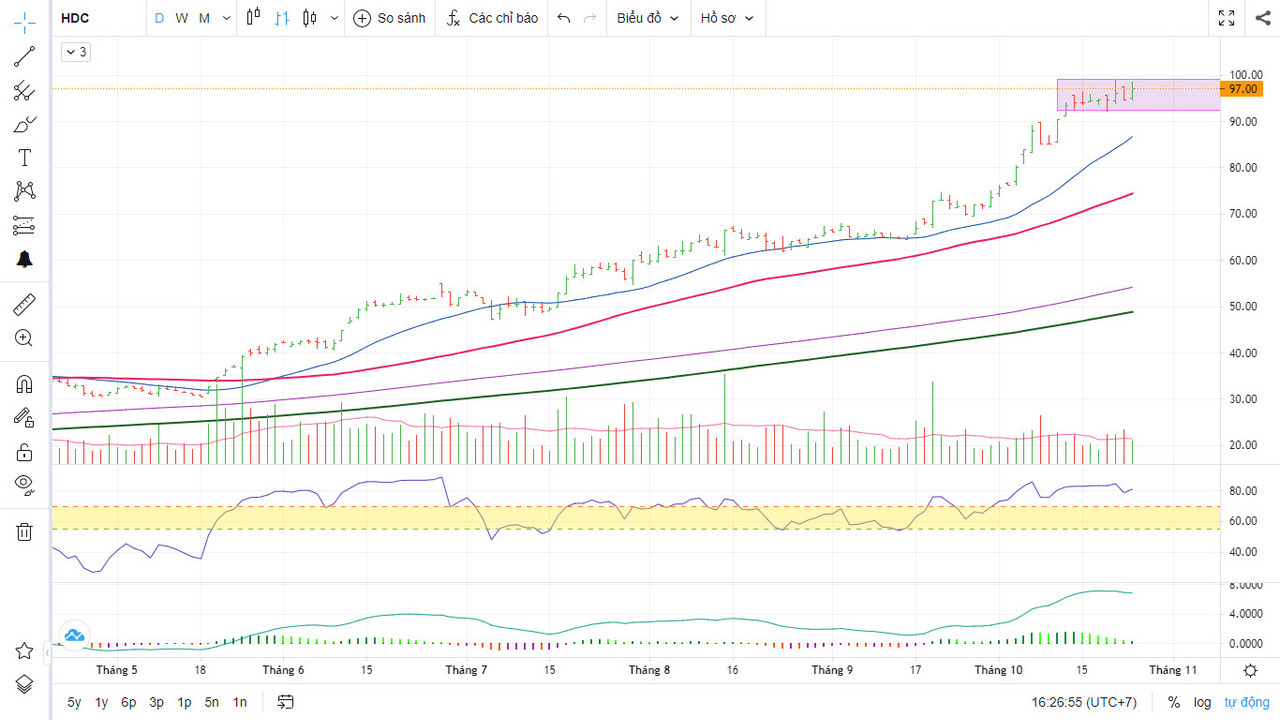The image size is (1280, 720).
Task: Undo the last chart action
Action: (564, 18)
